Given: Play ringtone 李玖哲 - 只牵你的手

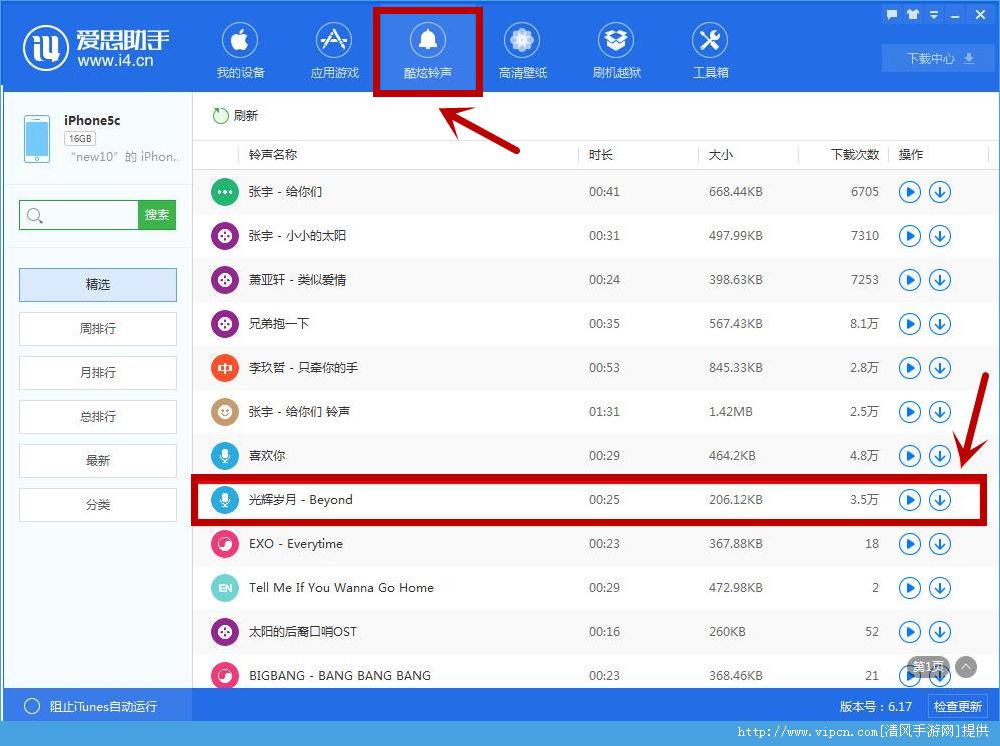Looking at the screenshot, I should 909,368.
